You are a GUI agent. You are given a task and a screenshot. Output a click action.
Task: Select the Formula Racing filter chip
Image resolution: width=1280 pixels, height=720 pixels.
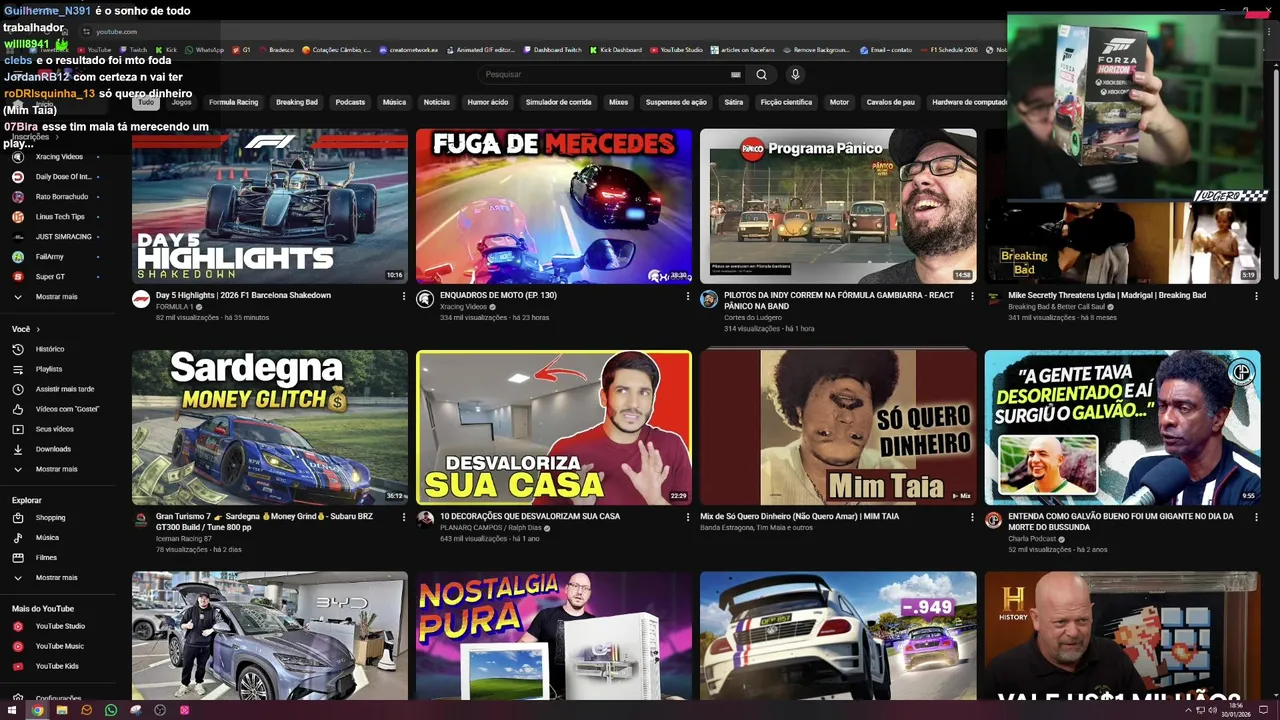233,102
